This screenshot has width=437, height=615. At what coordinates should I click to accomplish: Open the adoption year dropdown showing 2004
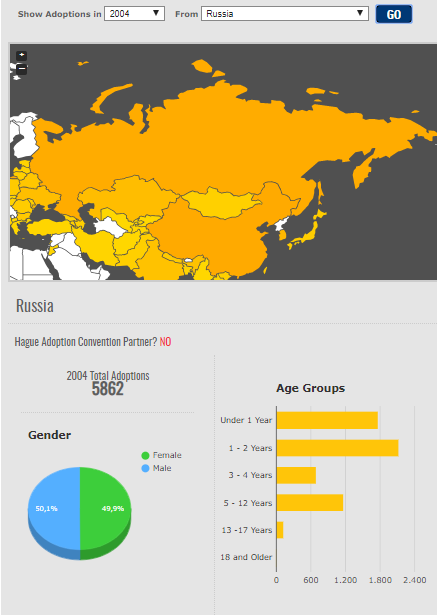pyautogui.click(x=134, y=14)
